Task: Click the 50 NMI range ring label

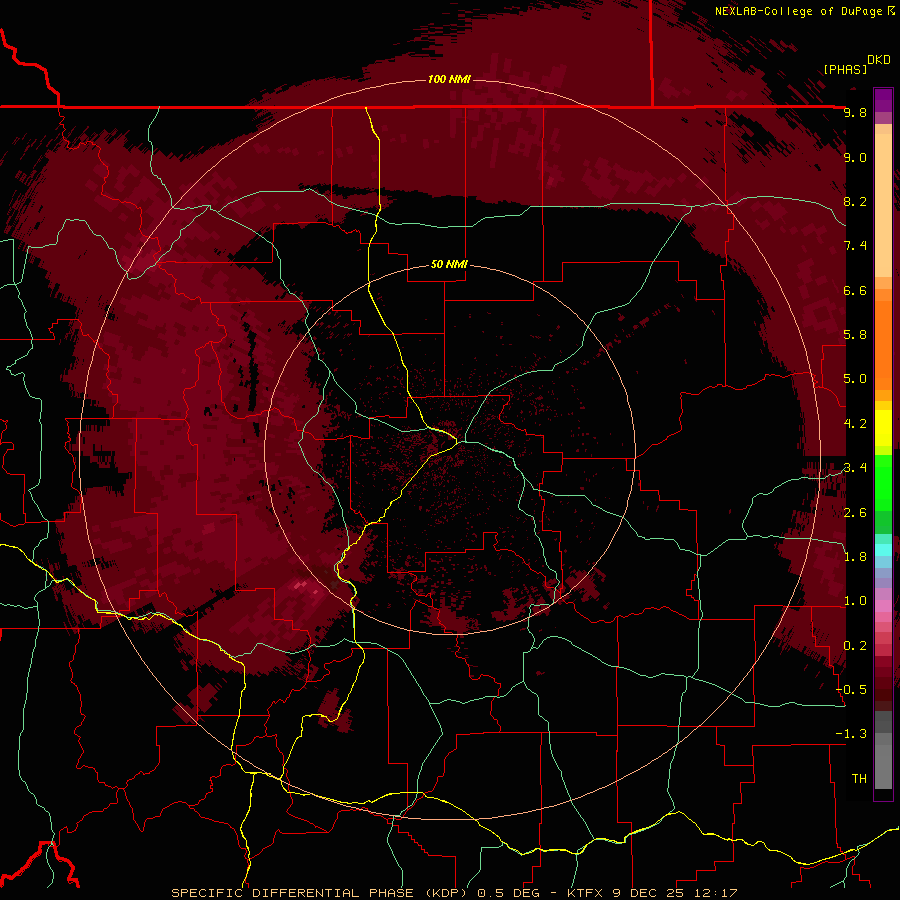Action: (x=449, y=265)
